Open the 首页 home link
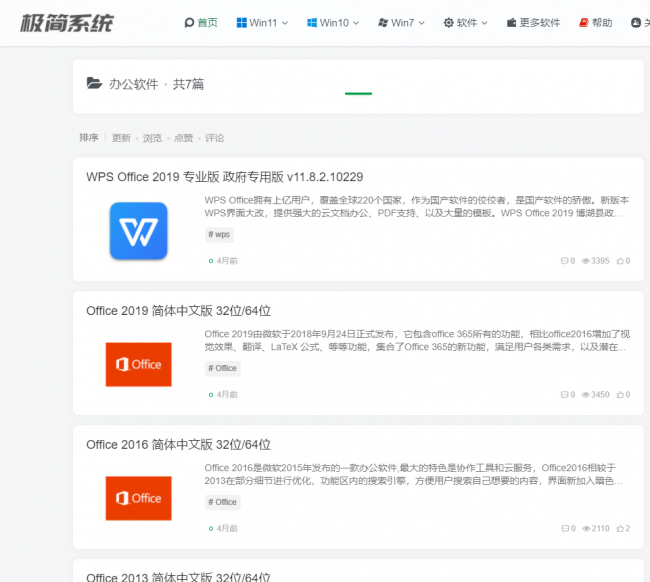The image size is (650, 582). click(x=208, y=23)
